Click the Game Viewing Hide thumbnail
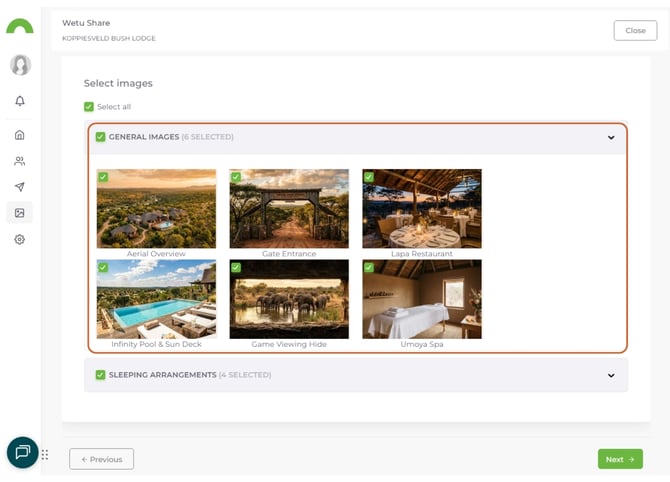 point(289,300)
